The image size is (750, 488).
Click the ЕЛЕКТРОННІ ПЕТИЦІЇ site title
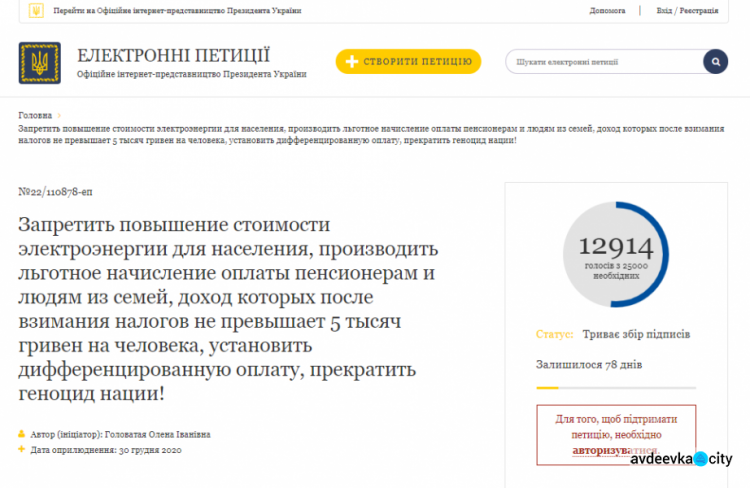tap(173, 55)
